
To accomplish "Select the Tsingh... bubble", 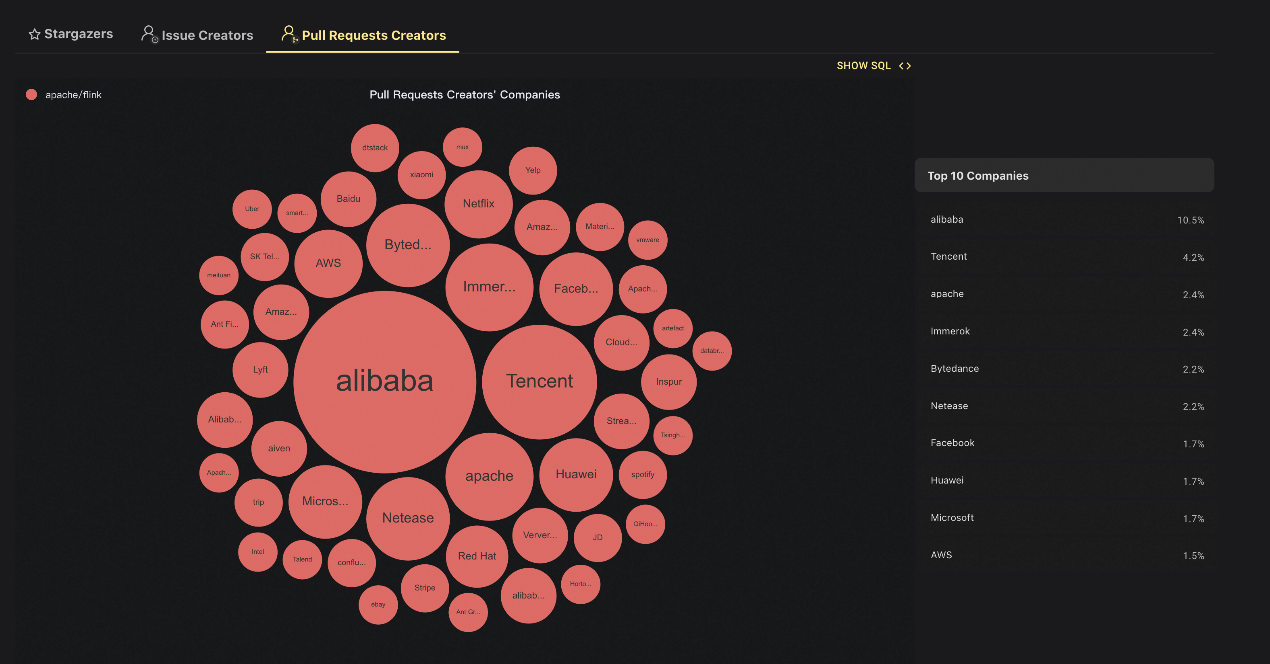I will pos(672,435).
